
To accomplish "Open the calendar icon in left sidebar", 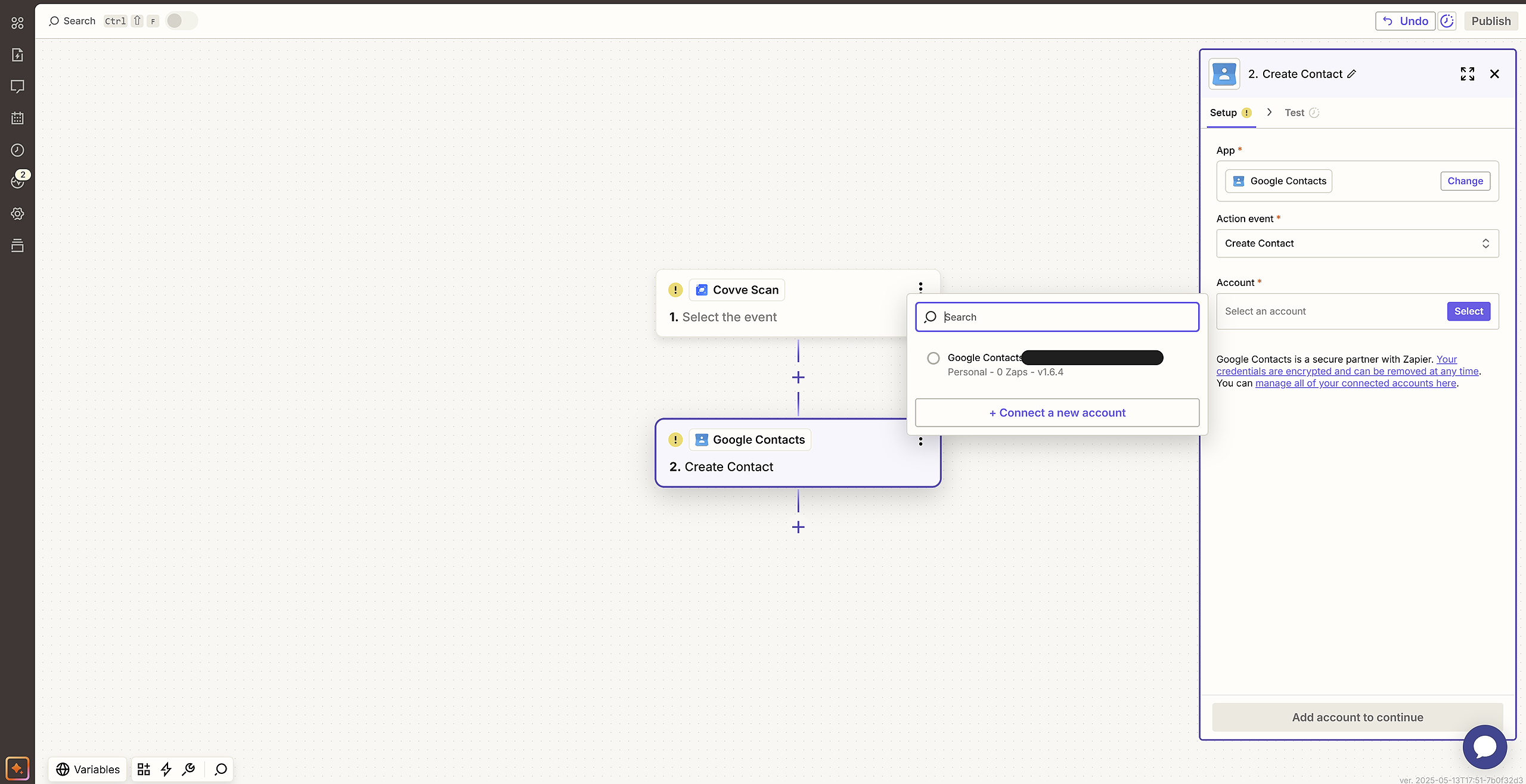I will (x=17, y=118).
